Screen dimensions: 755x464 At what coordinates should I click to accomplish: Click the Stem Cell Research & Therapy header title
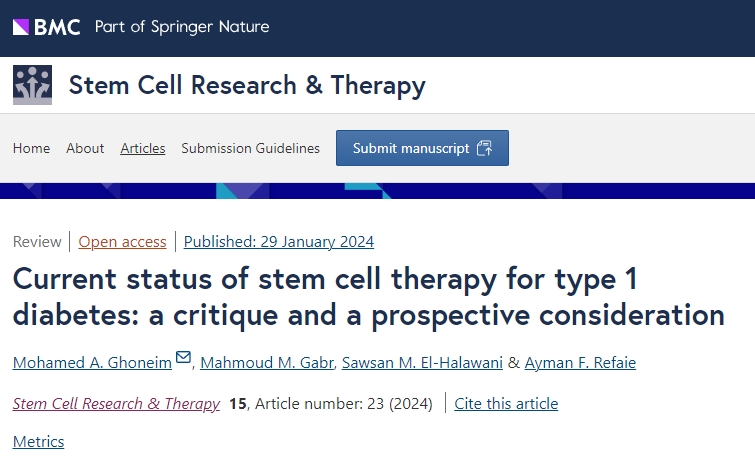pyautogui.click(x=247, y=86)
